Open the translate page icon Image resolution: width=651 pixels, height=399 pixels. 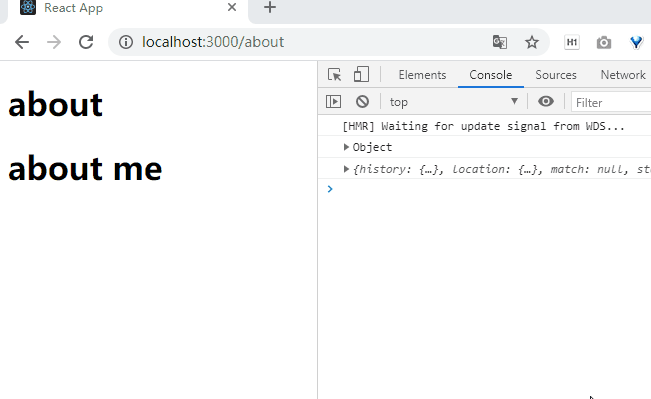(499, 42)
